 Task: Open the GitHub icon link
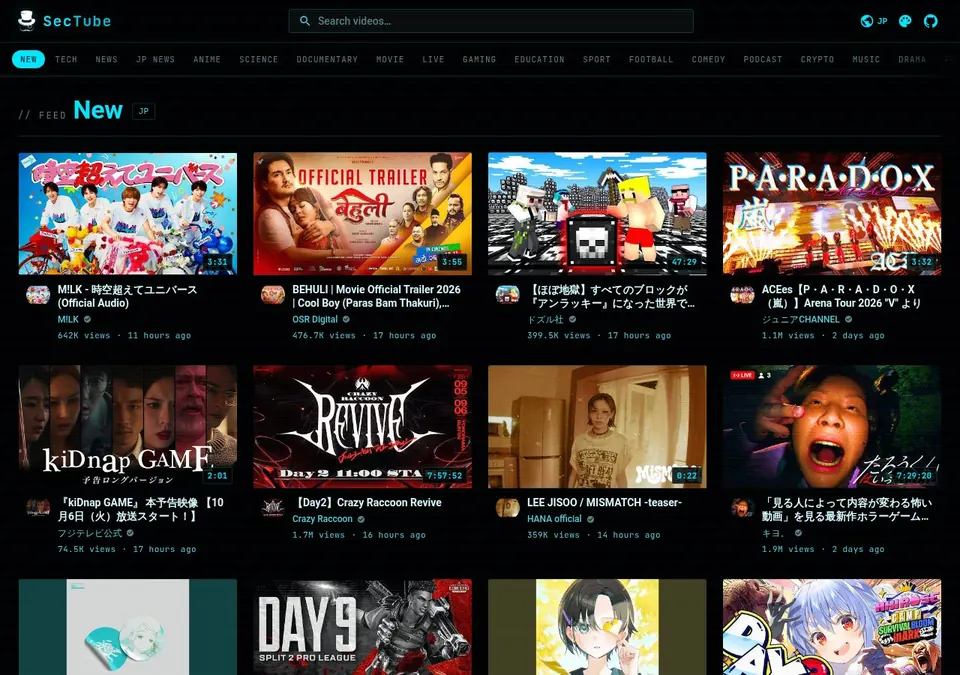pyautogui.click(x=931, y=21)
